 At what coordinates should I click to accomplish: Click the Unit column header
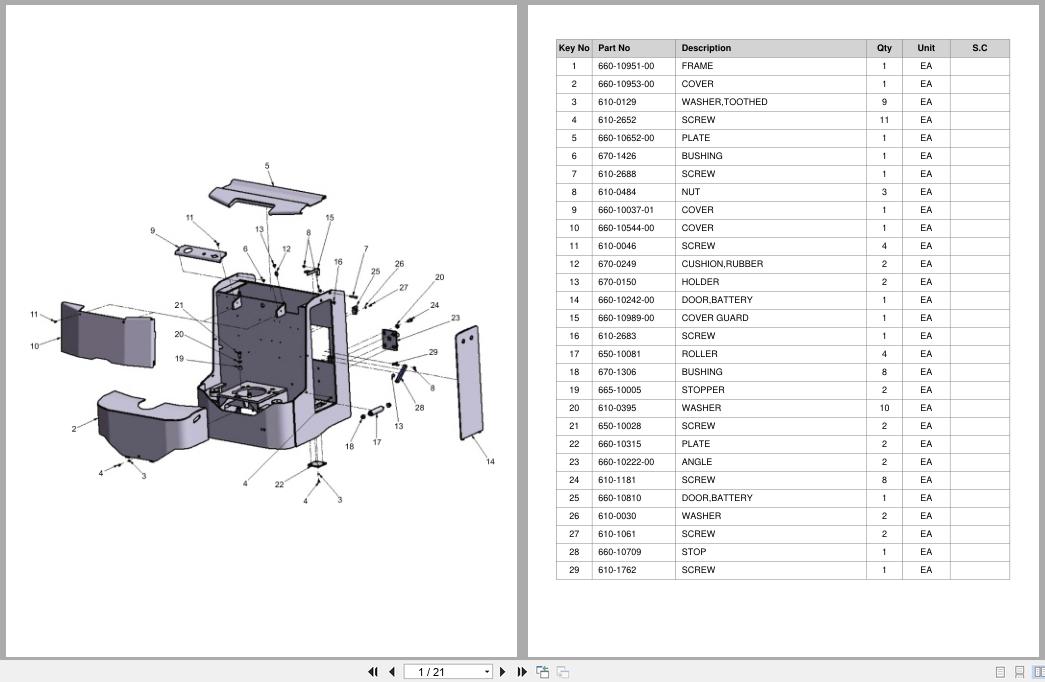926,48
